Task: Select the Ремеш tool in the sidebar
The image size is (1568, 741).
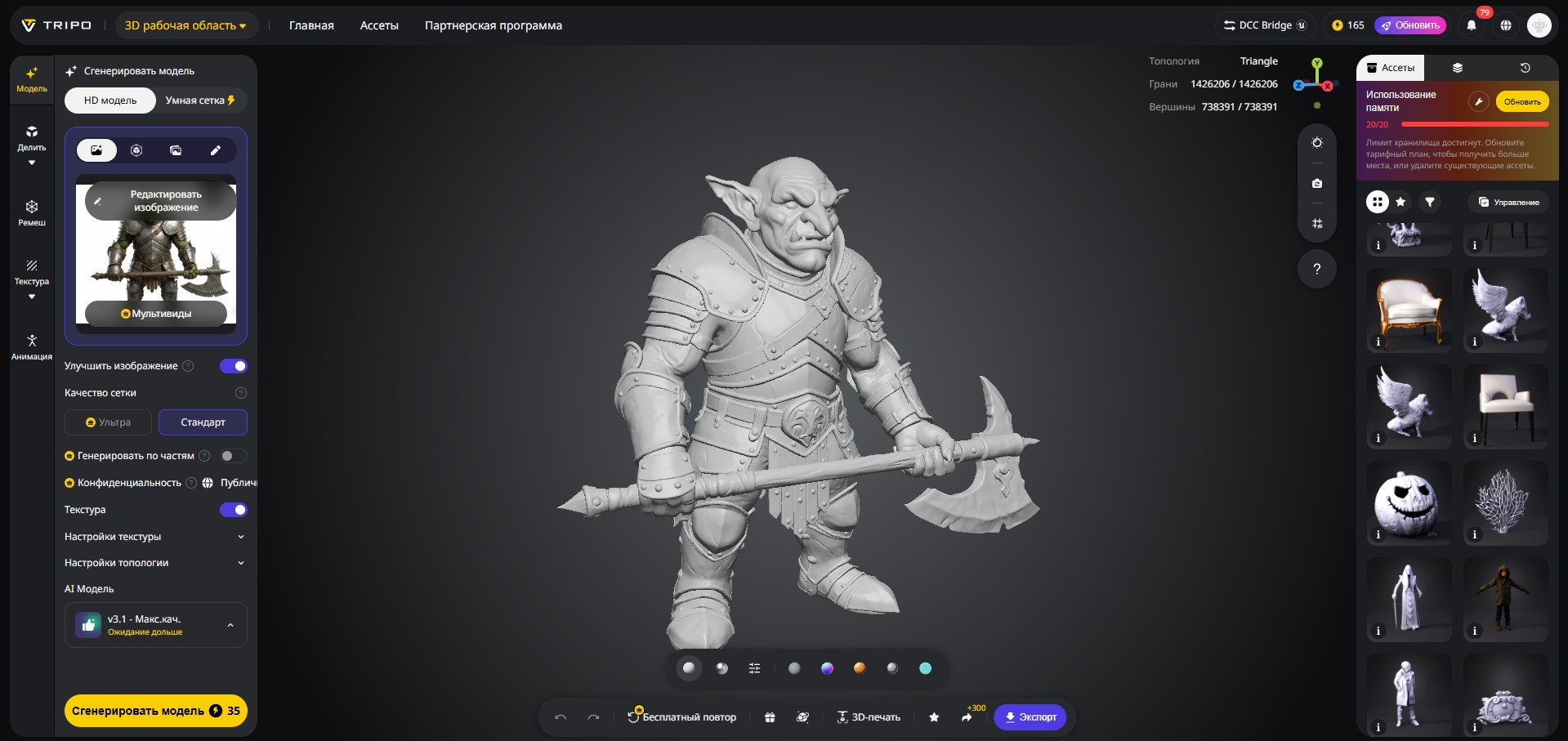Action: coord(32,212)
